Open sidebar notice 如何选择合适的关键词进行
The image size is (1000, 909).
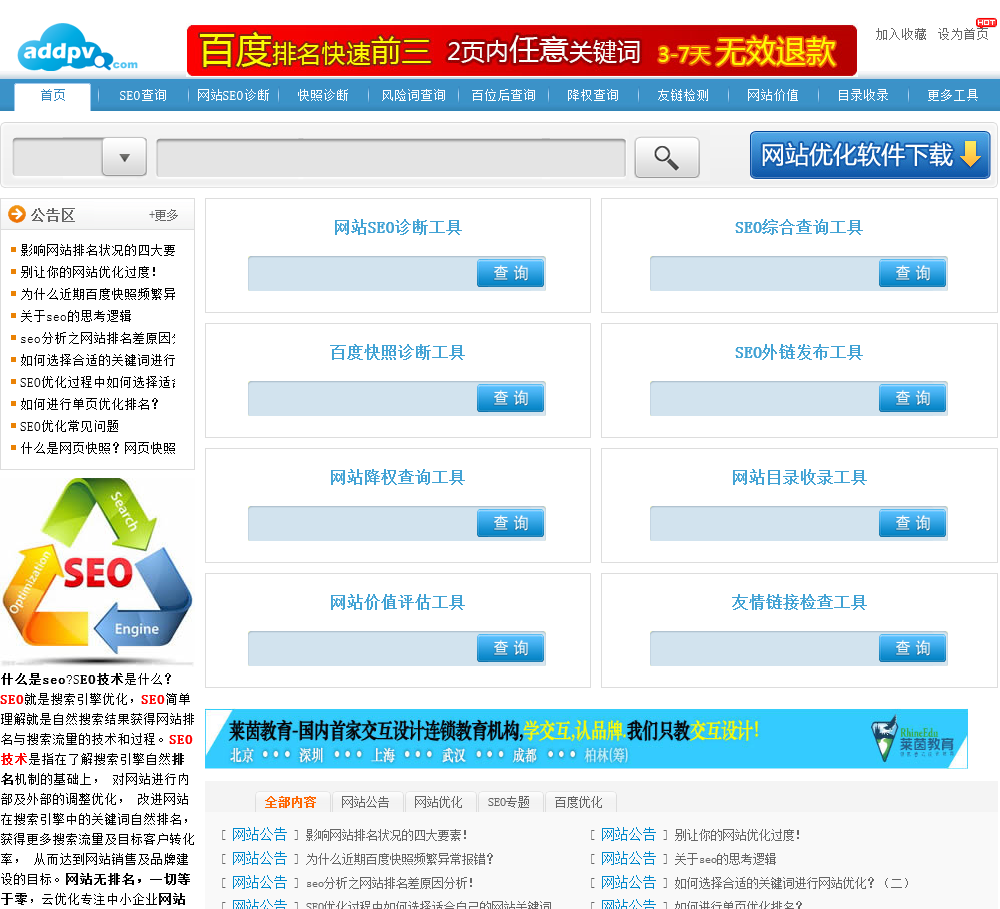tap(98, 360)
